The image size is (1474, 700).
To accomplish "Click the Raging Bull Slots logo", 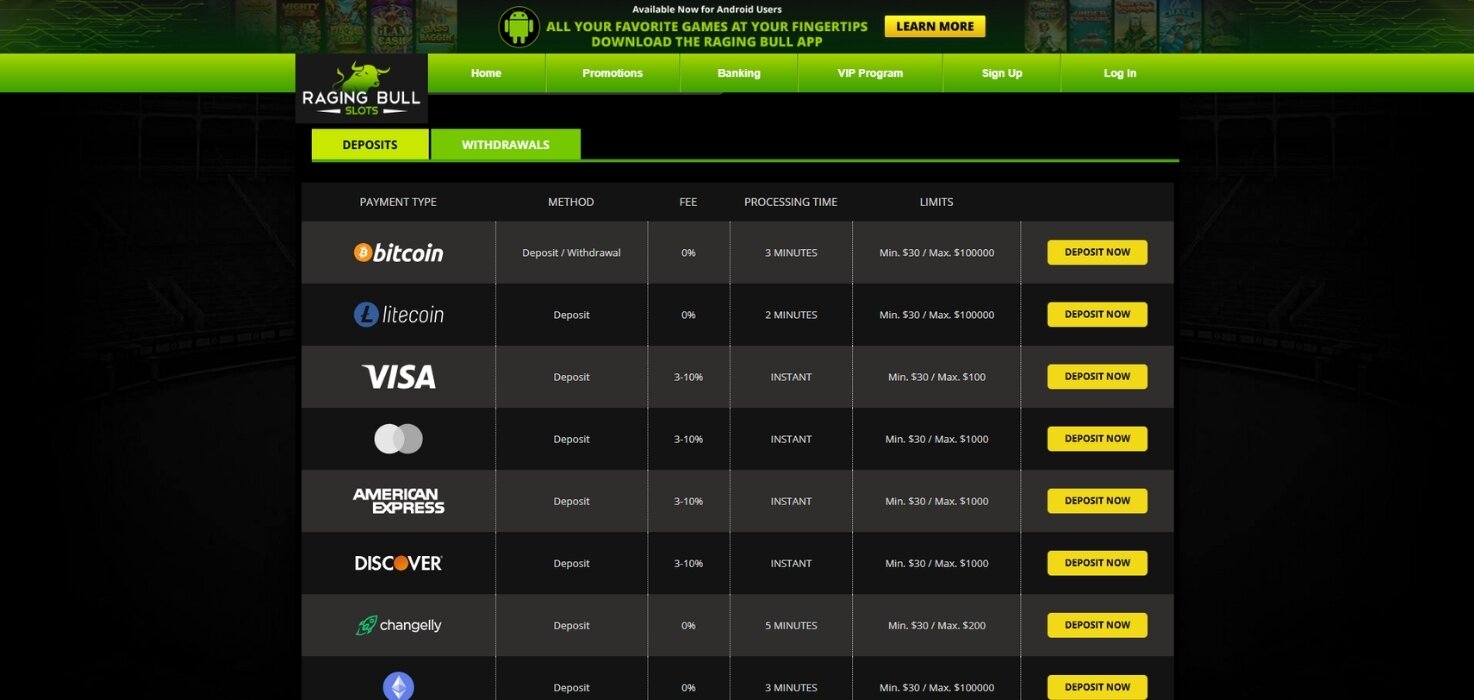I will pos(362,89).
